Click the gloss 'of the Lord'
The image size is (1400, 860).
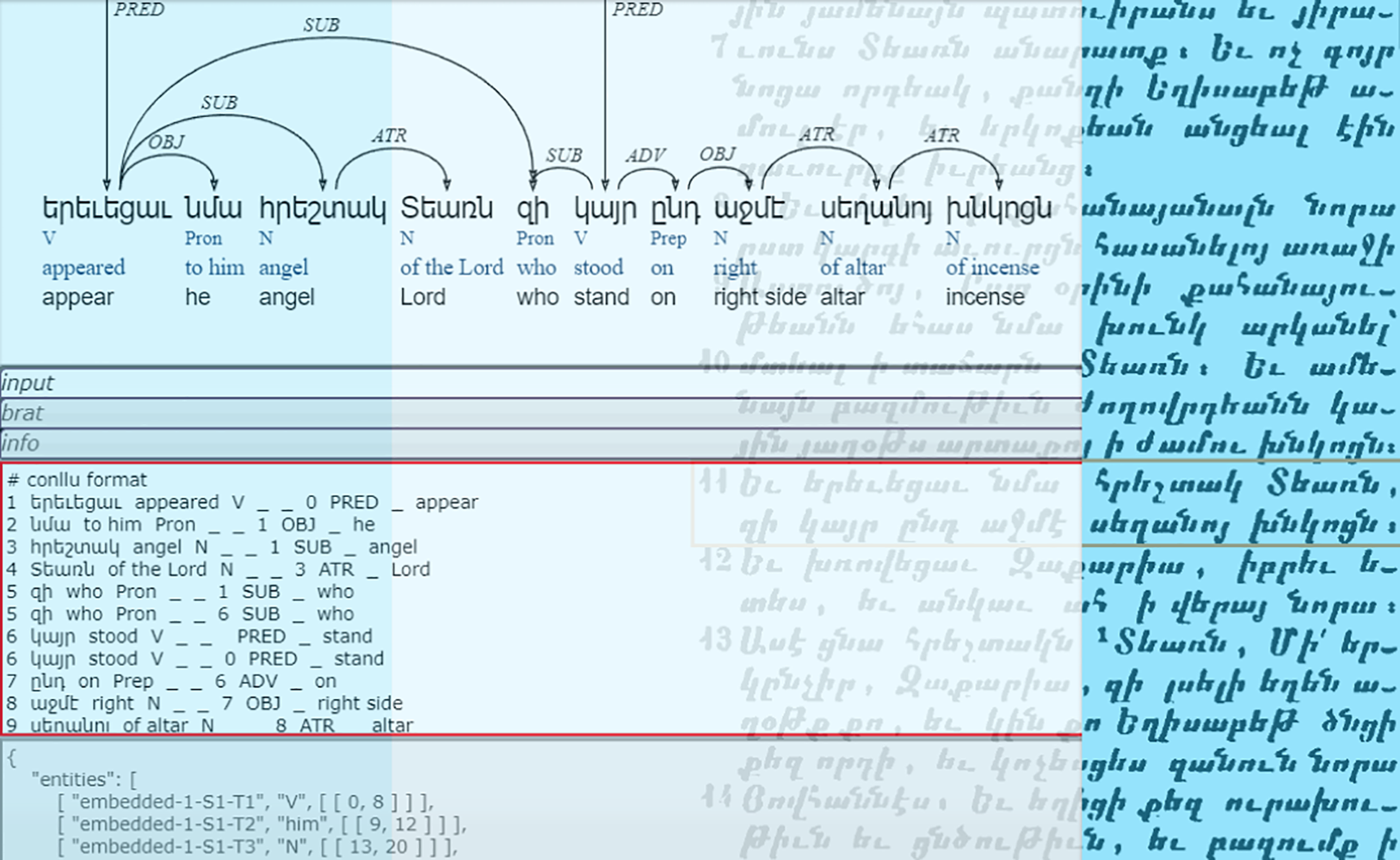451,267
